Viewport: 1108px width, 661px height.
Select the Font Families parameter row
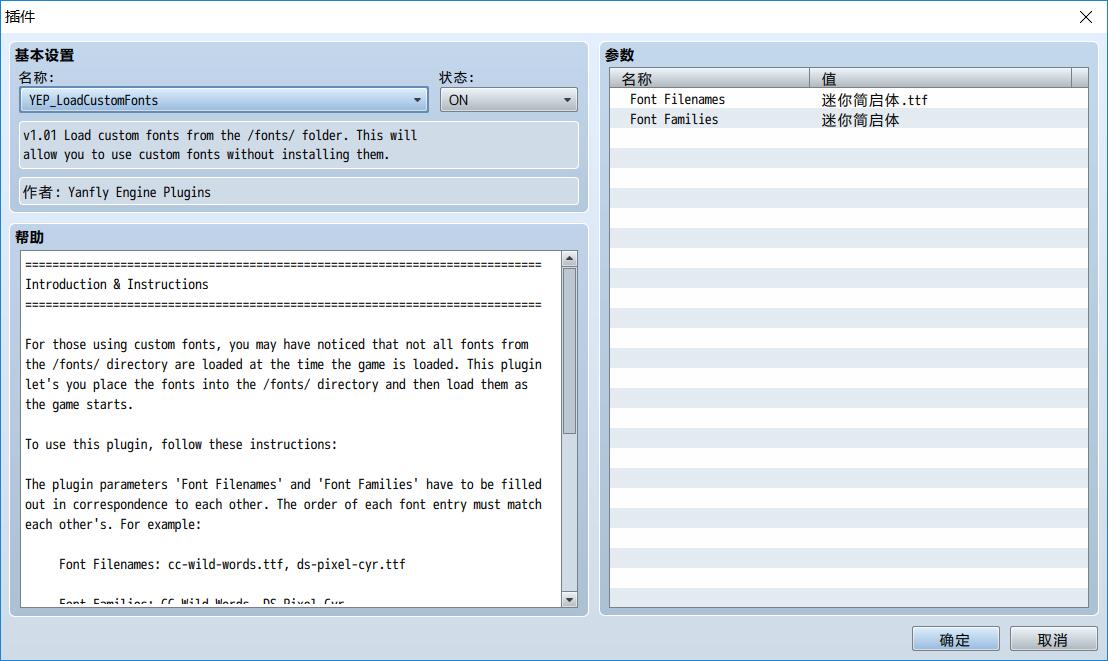click(849, 119)
